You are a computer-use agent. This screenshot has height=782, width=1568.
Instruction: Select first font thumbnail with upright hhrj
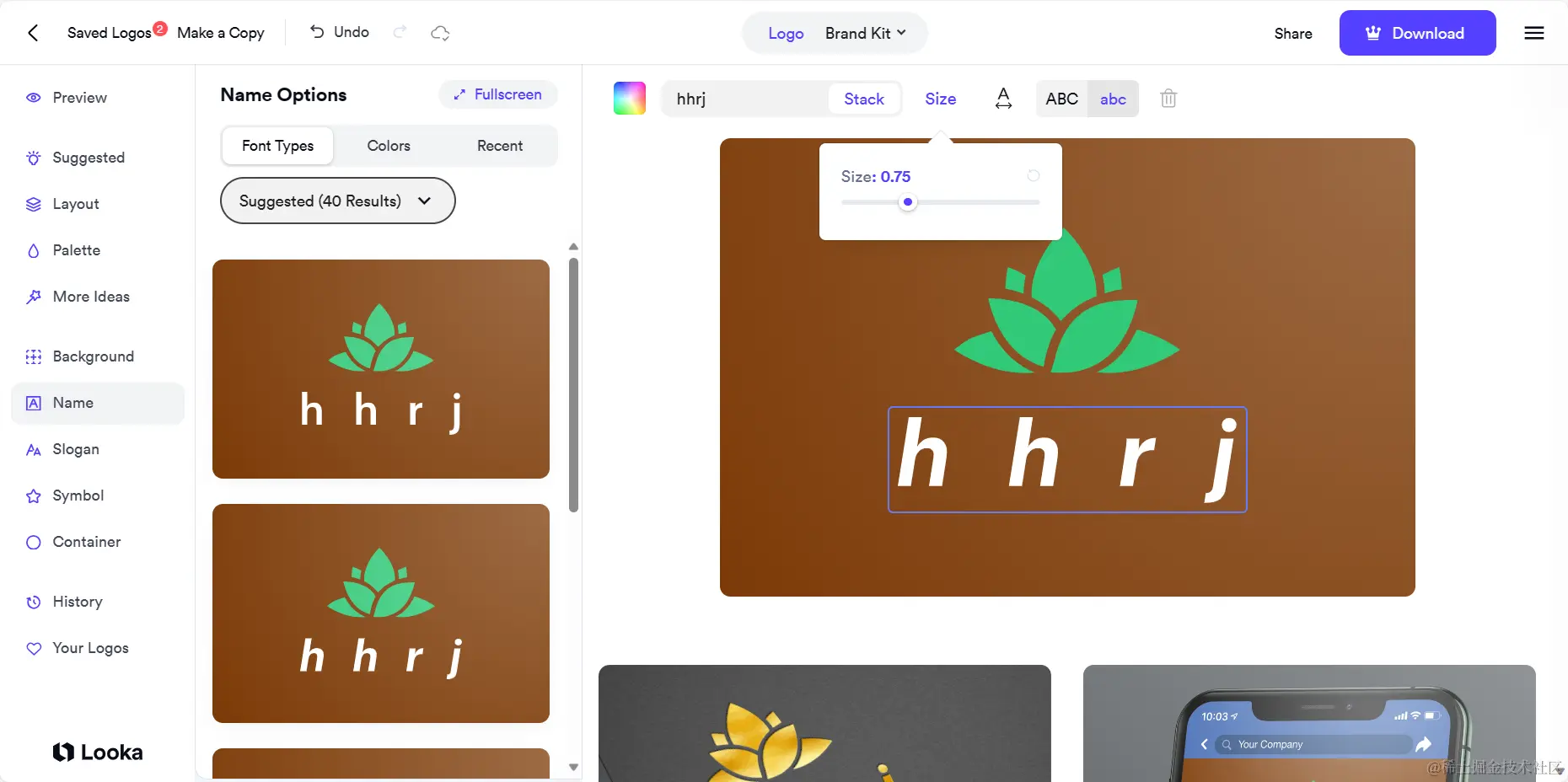click(x=381, y=369)
